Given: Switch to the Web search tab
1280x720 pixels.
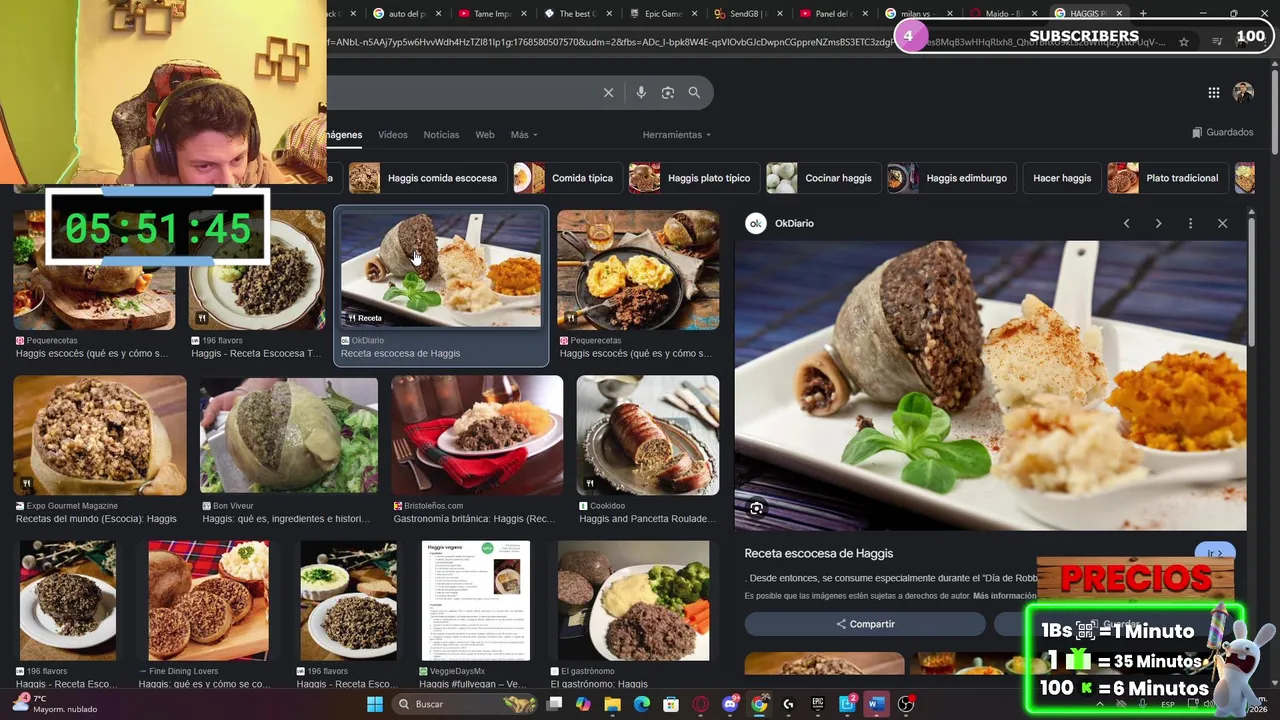Looking at the screenshot, I should 485,135.
